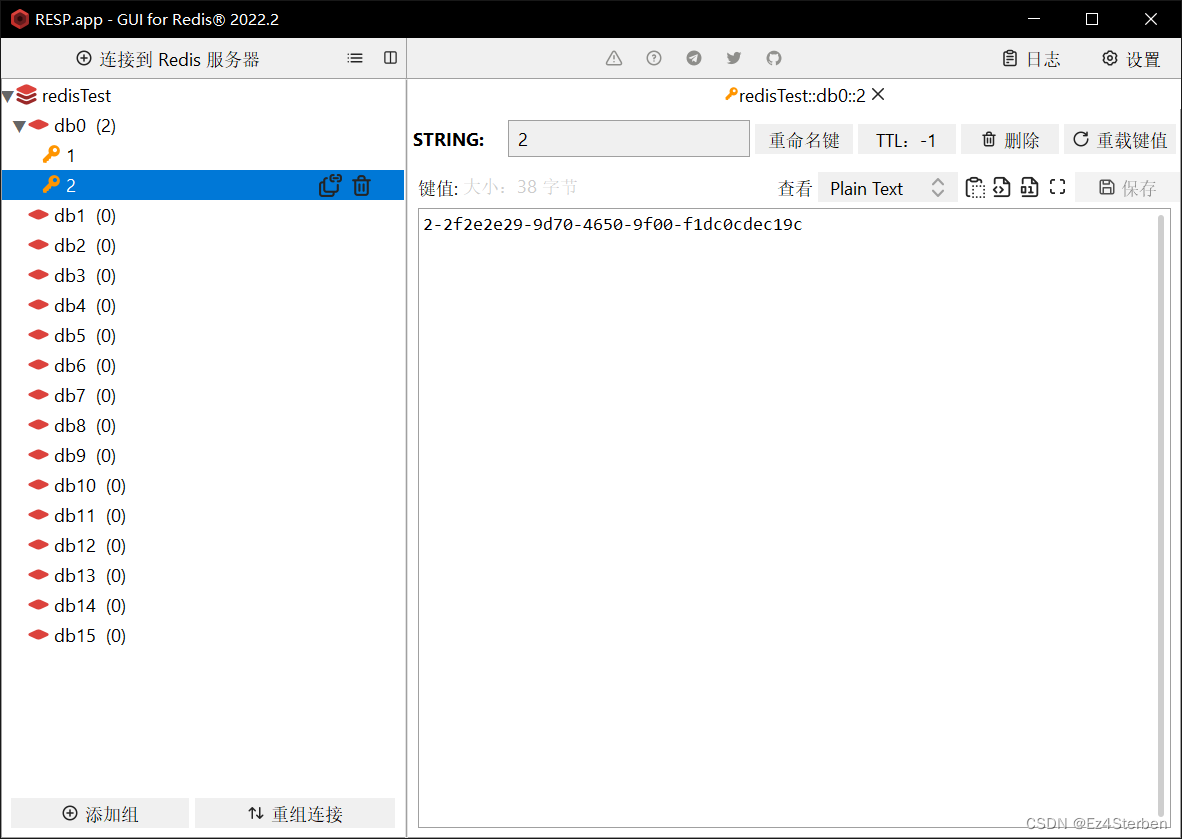The width and height of the screenshot is (1182, 839).
Task: Open database db7
Action: [203, 396]
